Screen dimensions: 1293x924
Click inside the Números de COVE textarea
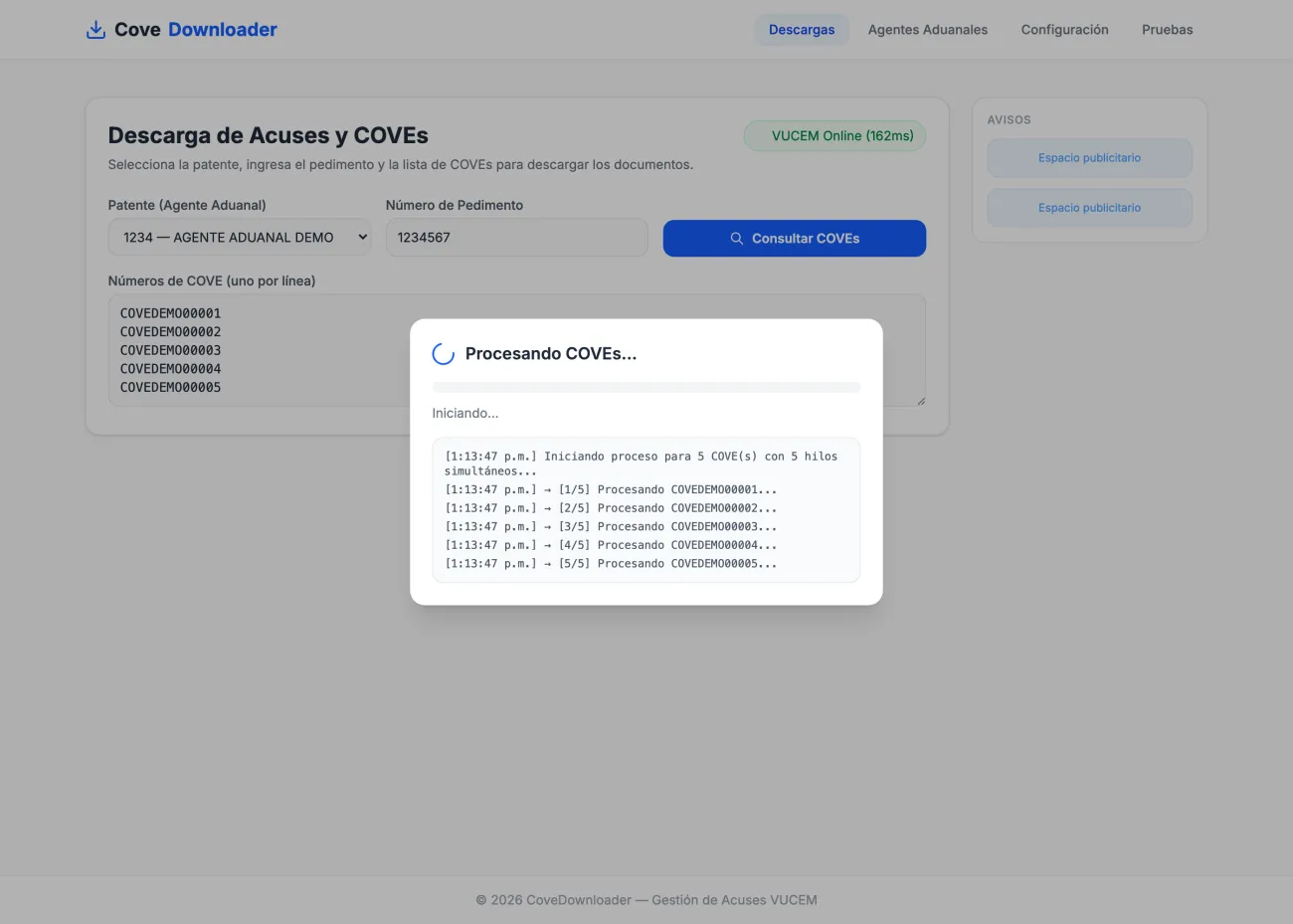coord(516,350)
